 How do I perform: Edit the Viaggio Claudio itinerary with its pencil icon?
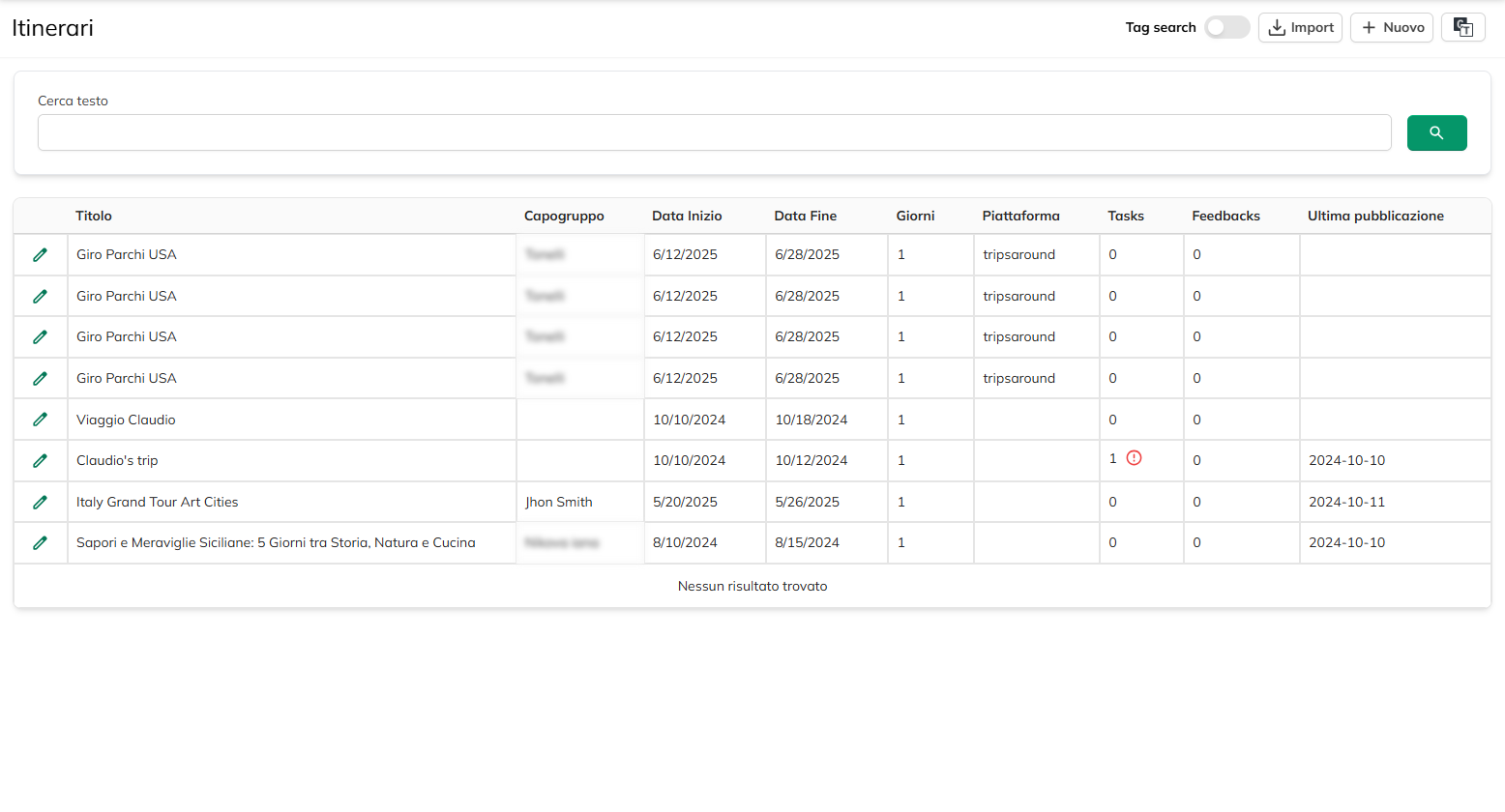coord(40,420)
